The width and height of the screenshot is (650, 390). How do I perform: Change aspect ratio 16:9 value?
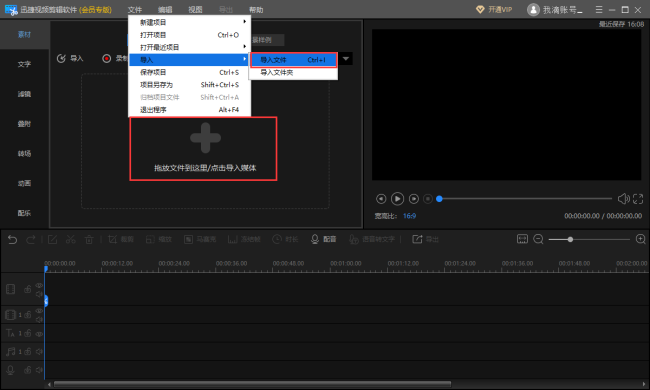pos(410,216)
